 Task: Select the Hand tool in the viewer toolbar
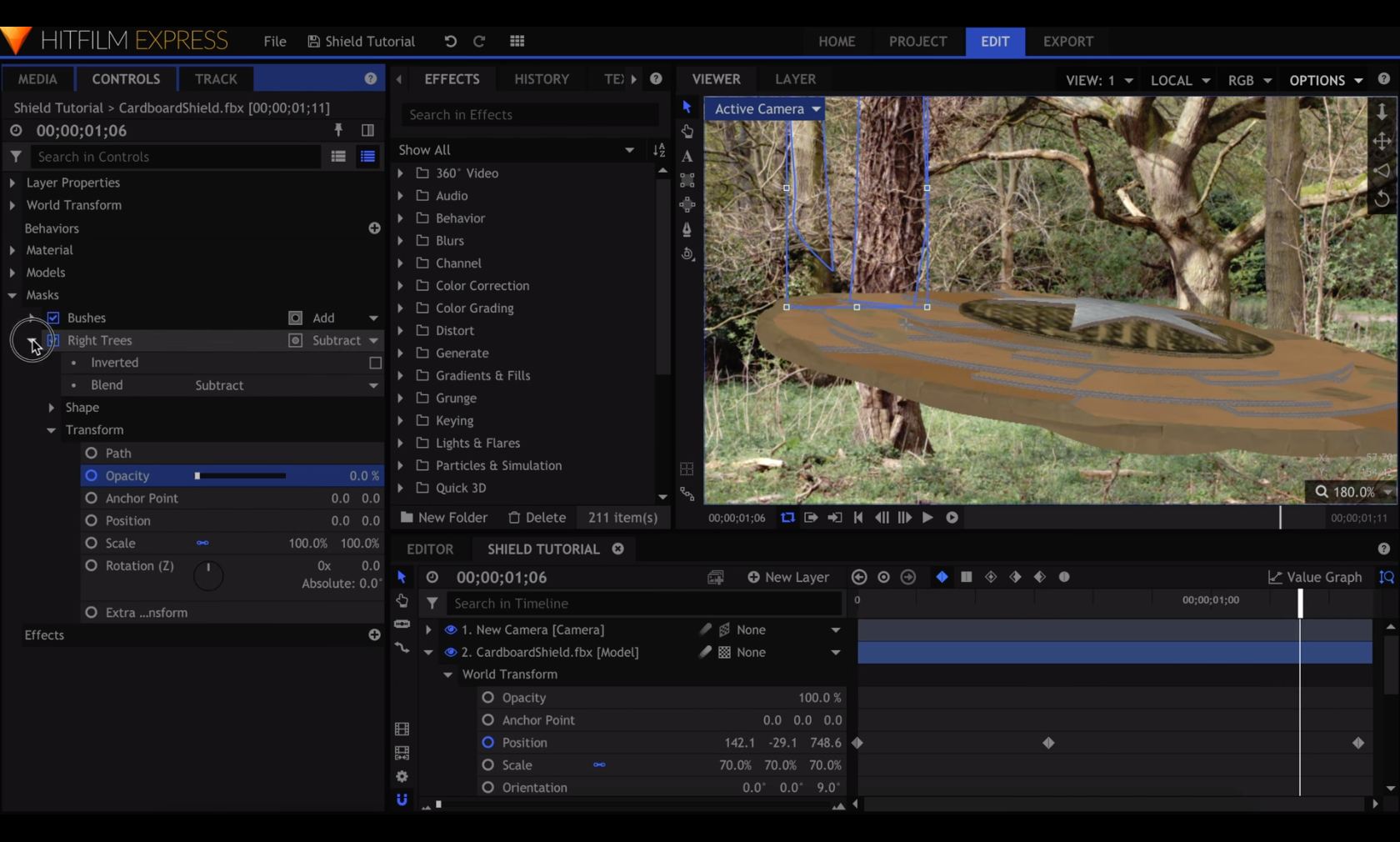686,131
